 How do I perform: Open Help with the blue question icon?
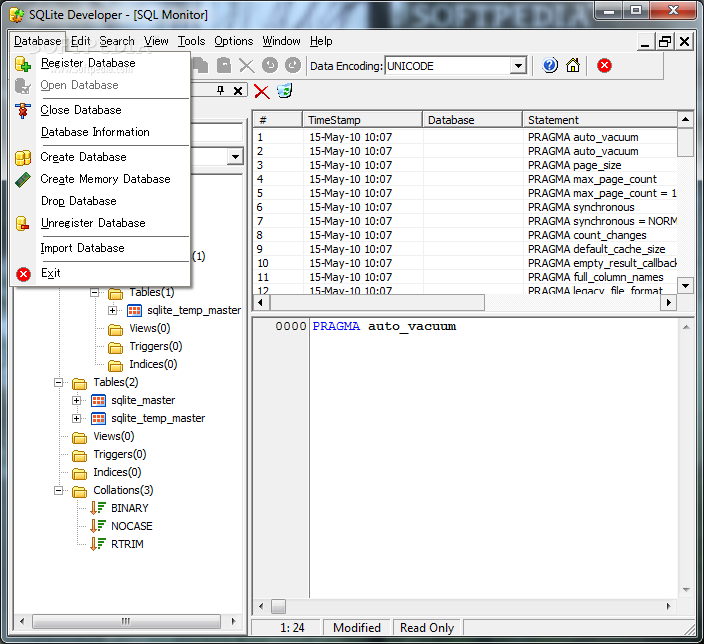point(550,66)
